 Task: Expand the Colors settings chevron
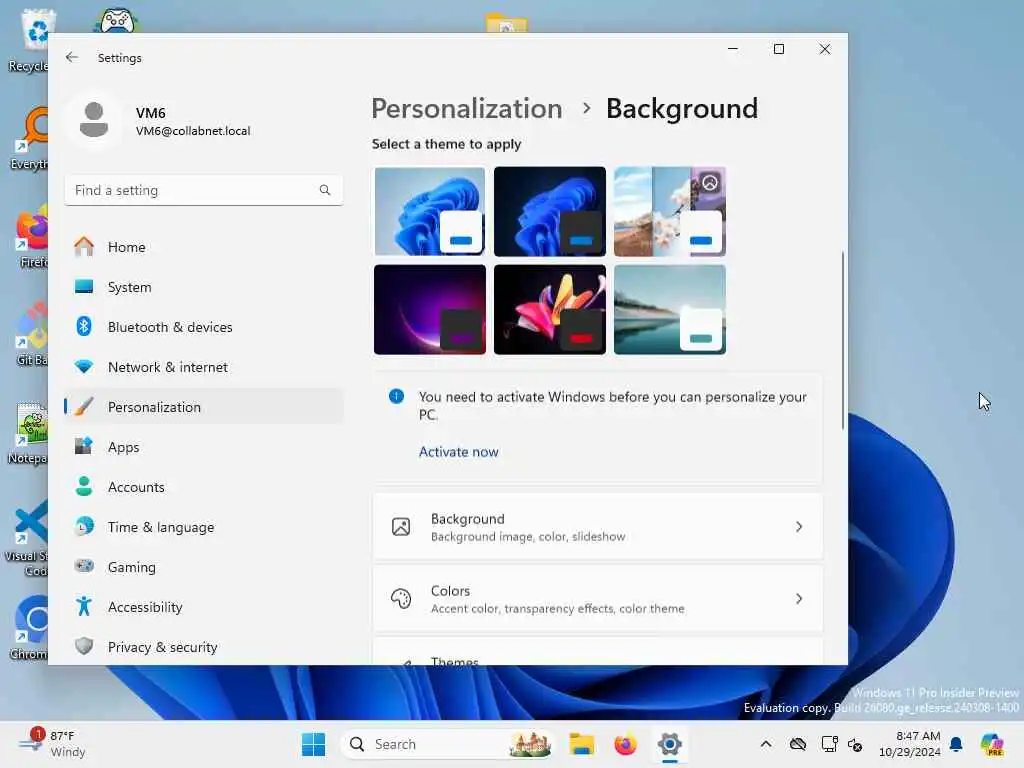(x=799, y=599)
